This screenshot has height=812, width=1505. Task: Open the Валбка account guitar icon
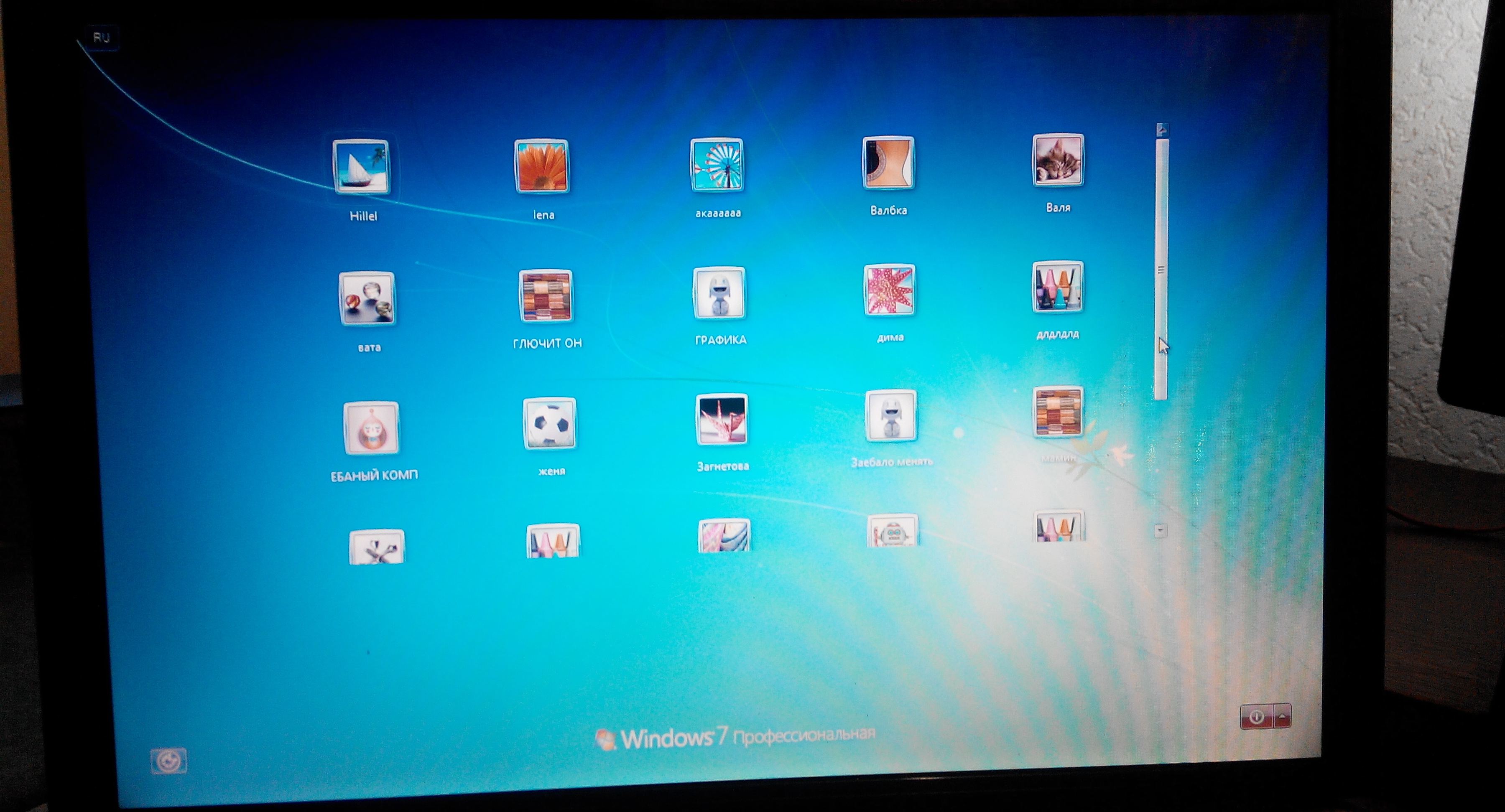pyautogui.click(x=888, y=163)
